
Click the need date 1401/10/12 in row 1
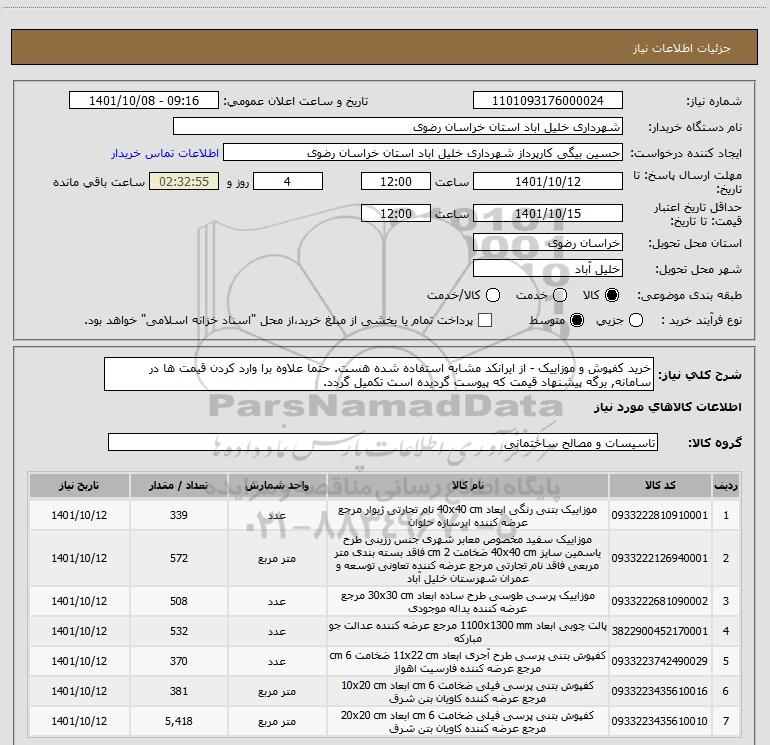(x=79, y=515)
